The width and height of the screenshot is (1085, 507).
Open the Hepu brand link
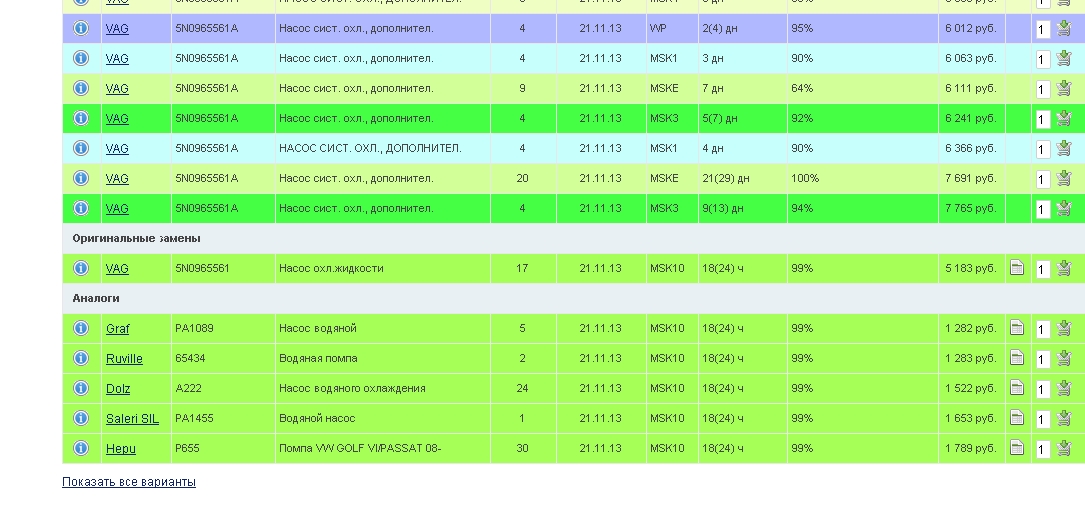click(x=120, y=449)
